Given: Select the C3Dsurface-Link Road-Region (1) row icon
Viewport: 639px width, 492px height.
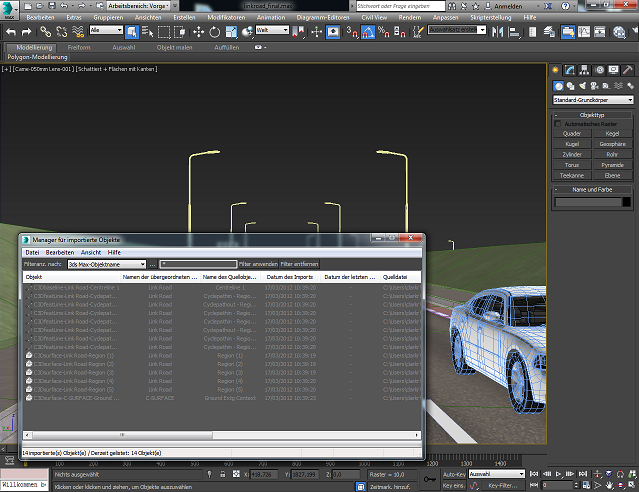Looking at the screenshot, I should click(x=28, y=356).
